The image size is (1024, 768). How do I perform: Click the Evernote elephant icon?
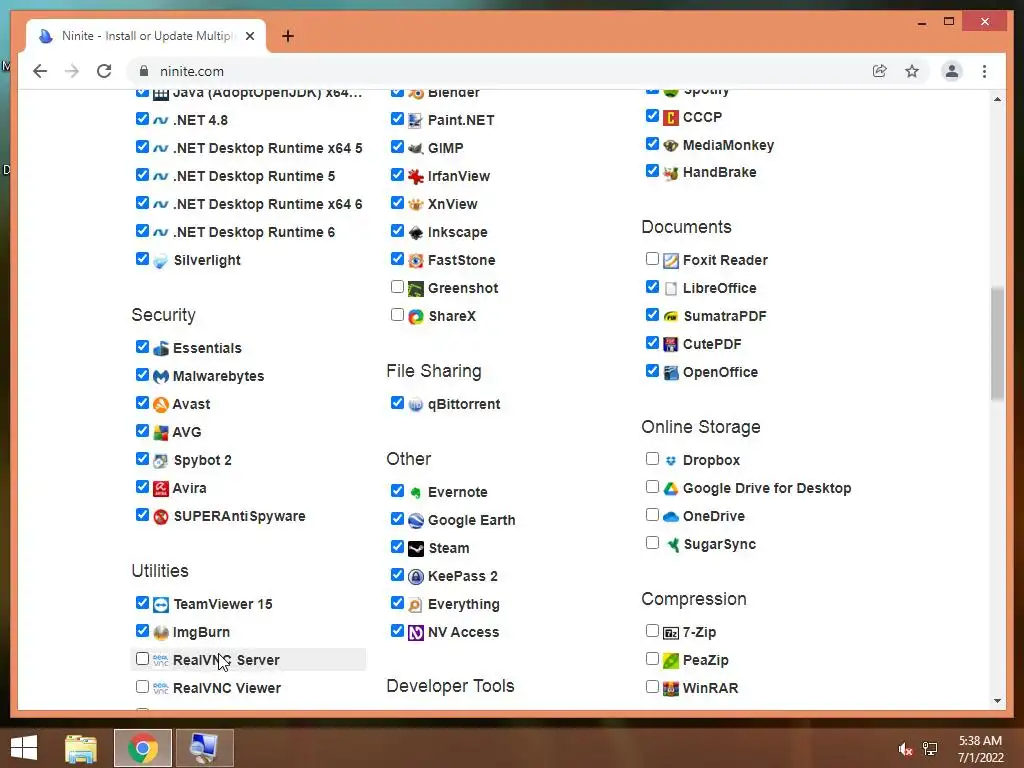point(416,492)
